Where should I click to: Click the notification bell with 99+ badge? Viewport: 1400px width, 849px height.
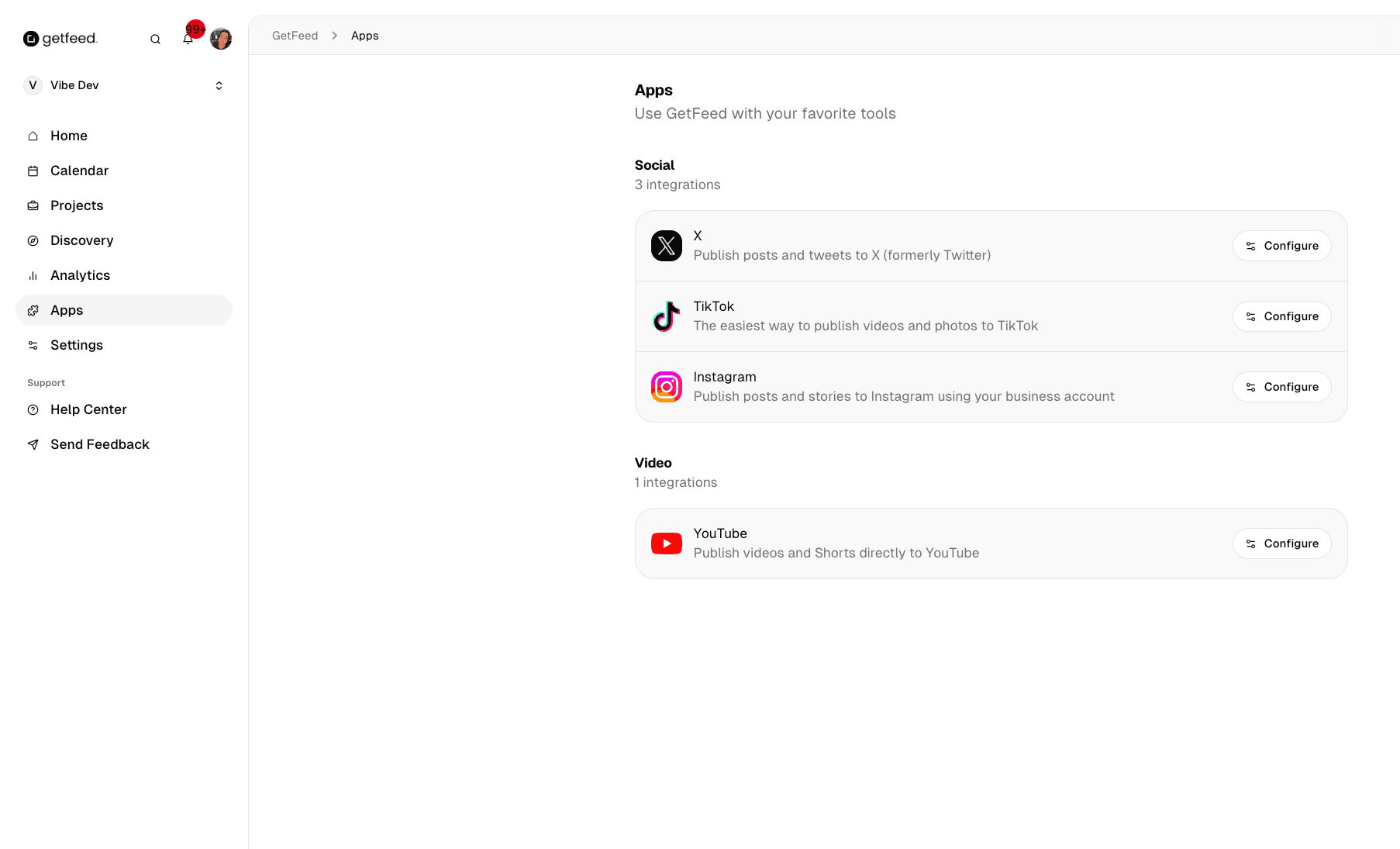pyautogui.click(x=188, y=38)
